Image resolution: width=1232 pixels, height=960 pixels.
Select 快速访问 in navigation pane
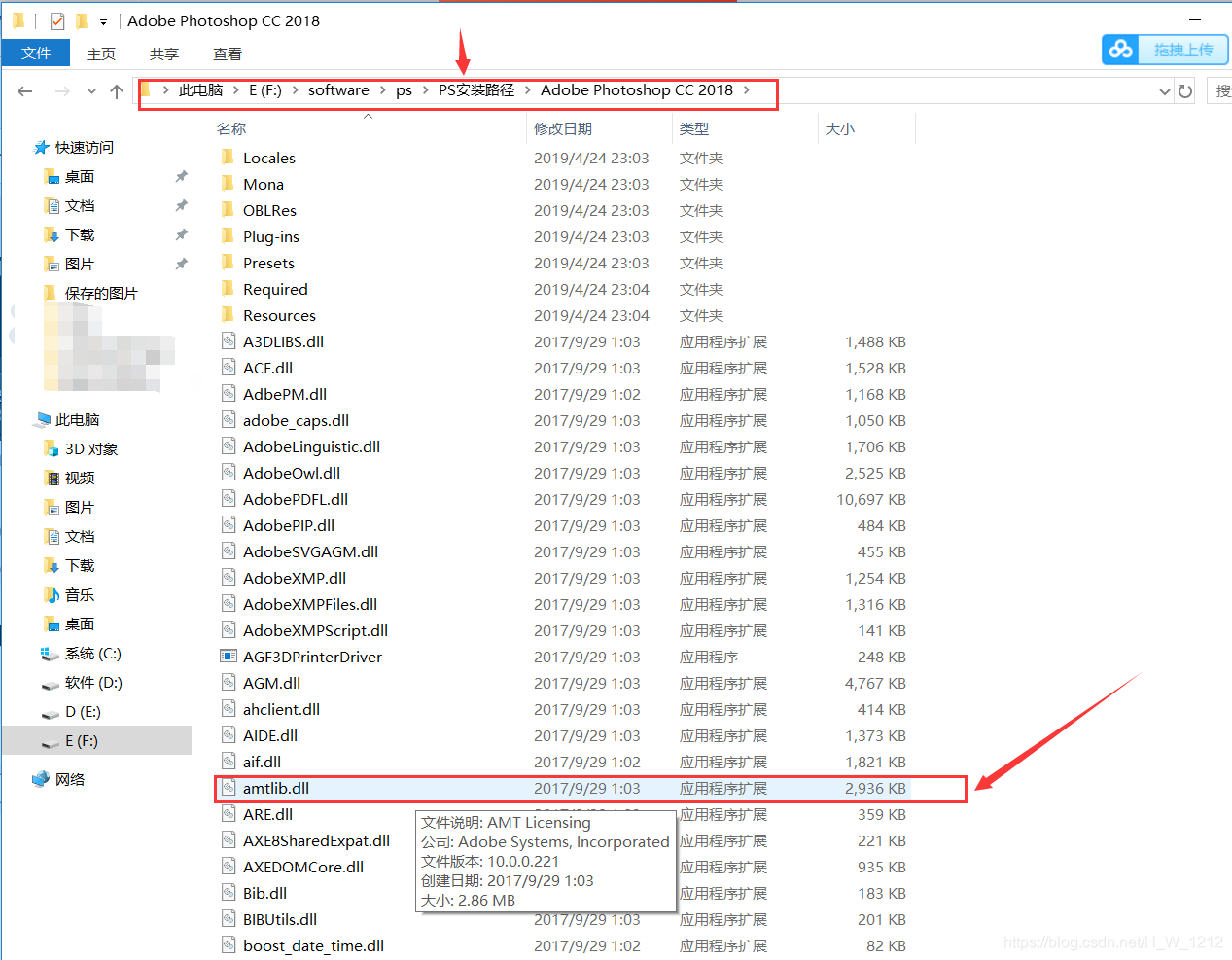[84, 148]
